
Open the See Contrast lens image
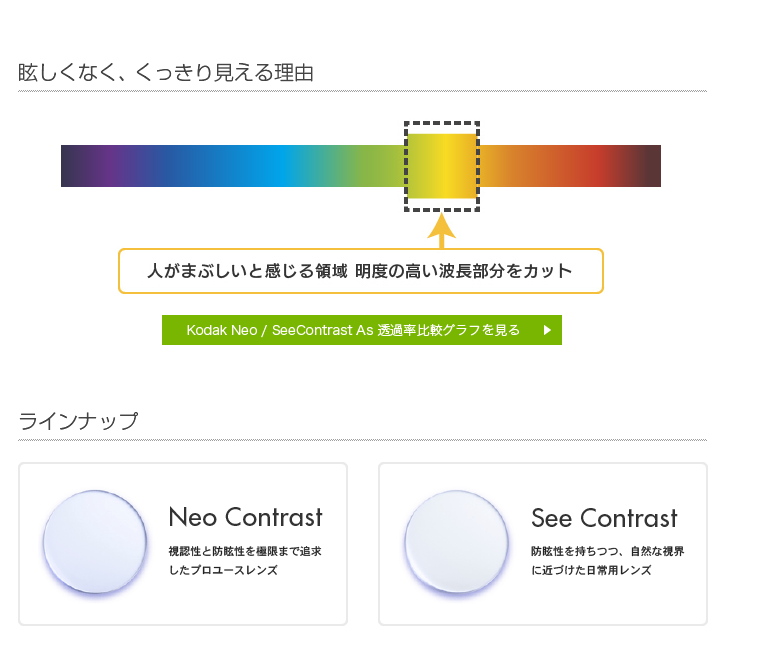point(456,543)
